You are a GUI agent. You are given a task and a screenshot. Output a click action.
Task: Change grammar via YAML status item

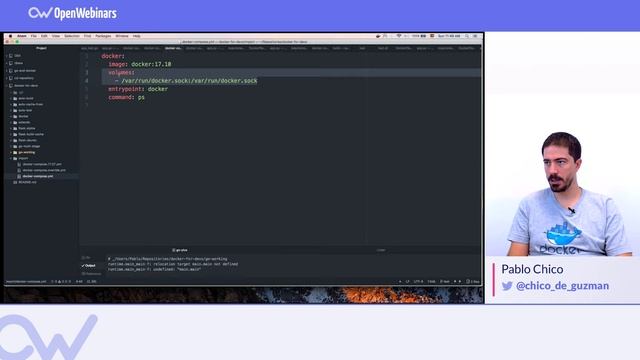pyautogui.click(x=431, y=281)
